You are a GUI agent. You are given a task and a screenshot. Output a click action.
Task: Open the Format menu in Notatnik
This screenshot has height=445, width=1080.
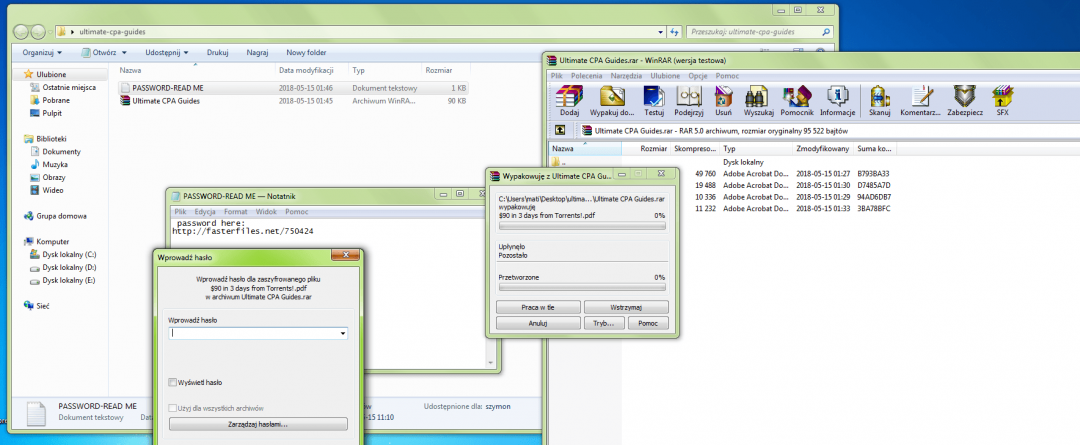pos(236,212)
